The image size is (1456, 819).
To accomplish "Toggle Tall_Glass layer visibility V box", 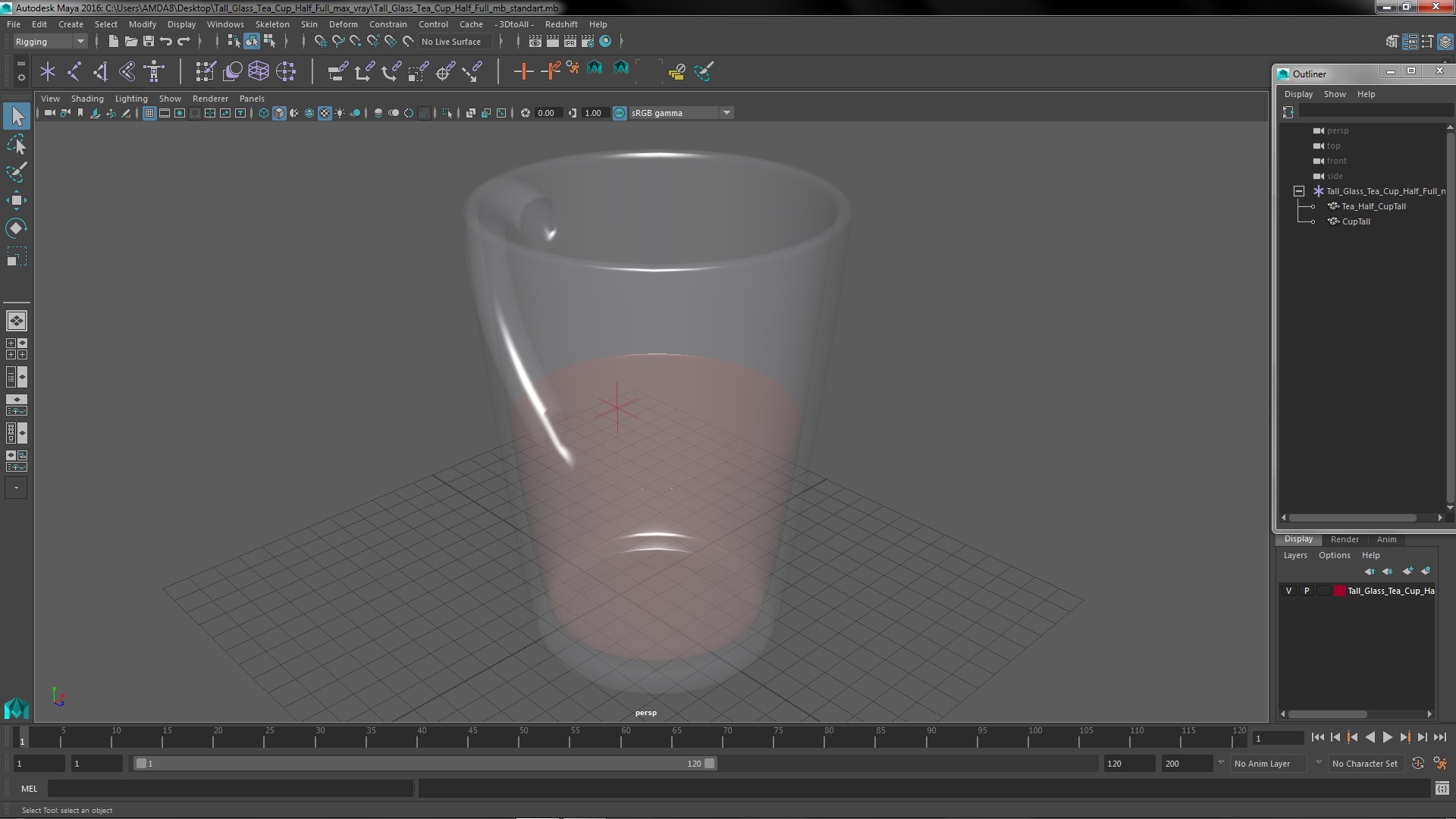I will (x=1288, y=591).
